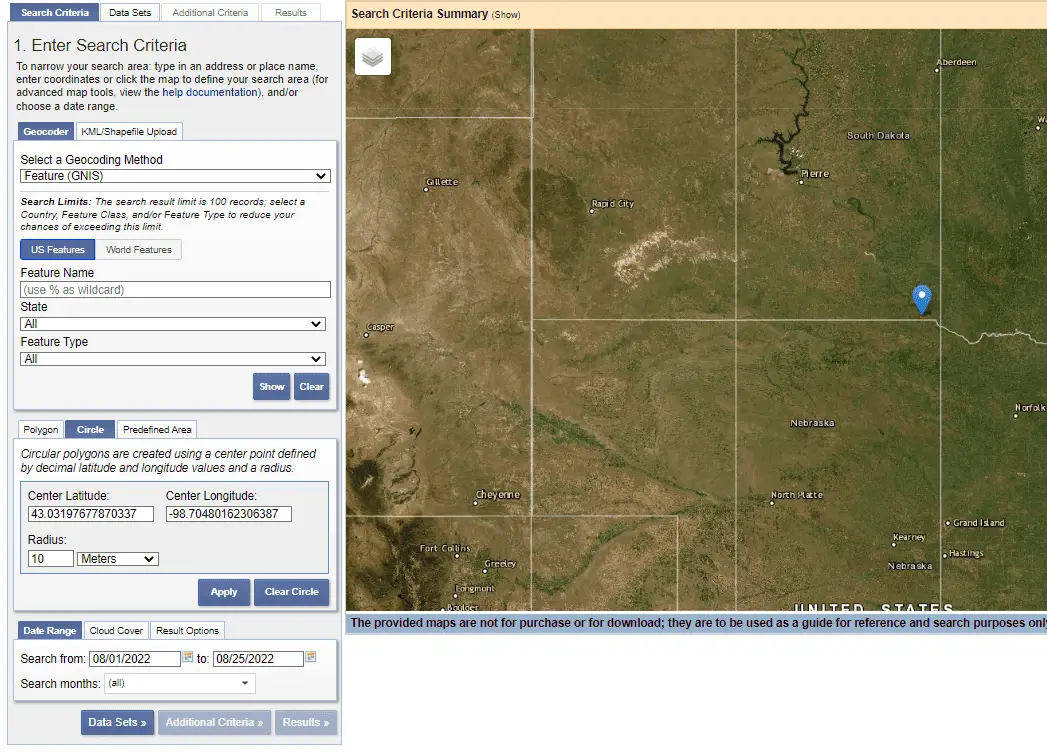Expand the Select a Geocoding Method dropdown
1047x752 pixels.
(174, 176)
